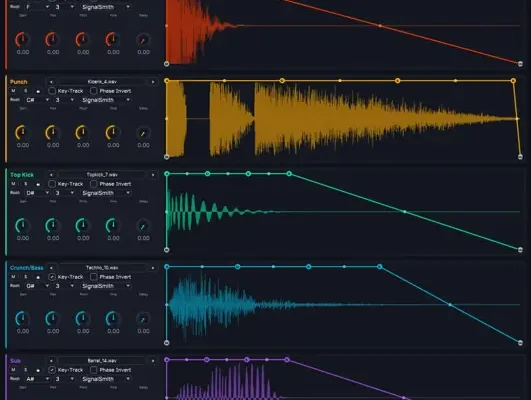Load next sample in Sub layer
The width and height of the screenshot is (531, 400).
pos(153,361)
